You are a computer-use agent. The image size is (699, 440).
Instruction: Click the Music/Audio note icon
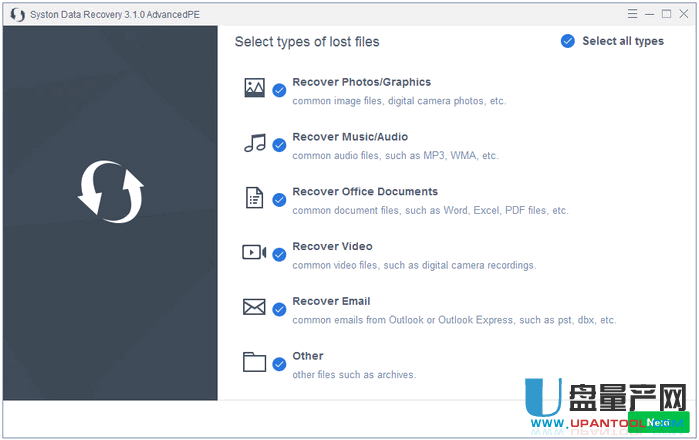(254, 143)
